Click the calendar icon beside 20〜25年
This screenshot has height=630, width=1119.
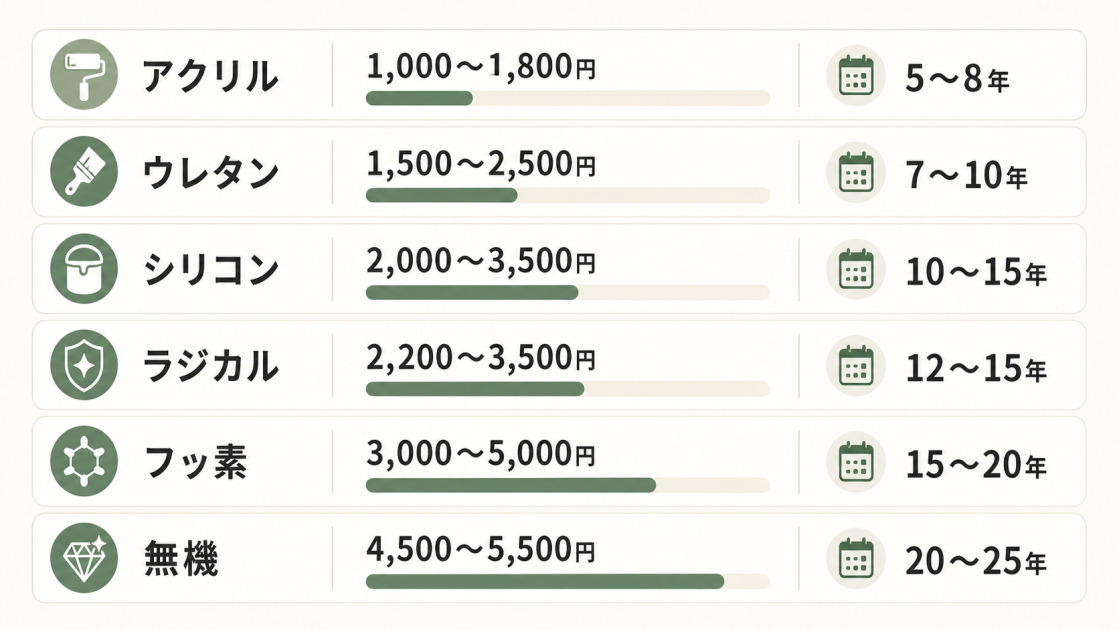tap(856, 559)
